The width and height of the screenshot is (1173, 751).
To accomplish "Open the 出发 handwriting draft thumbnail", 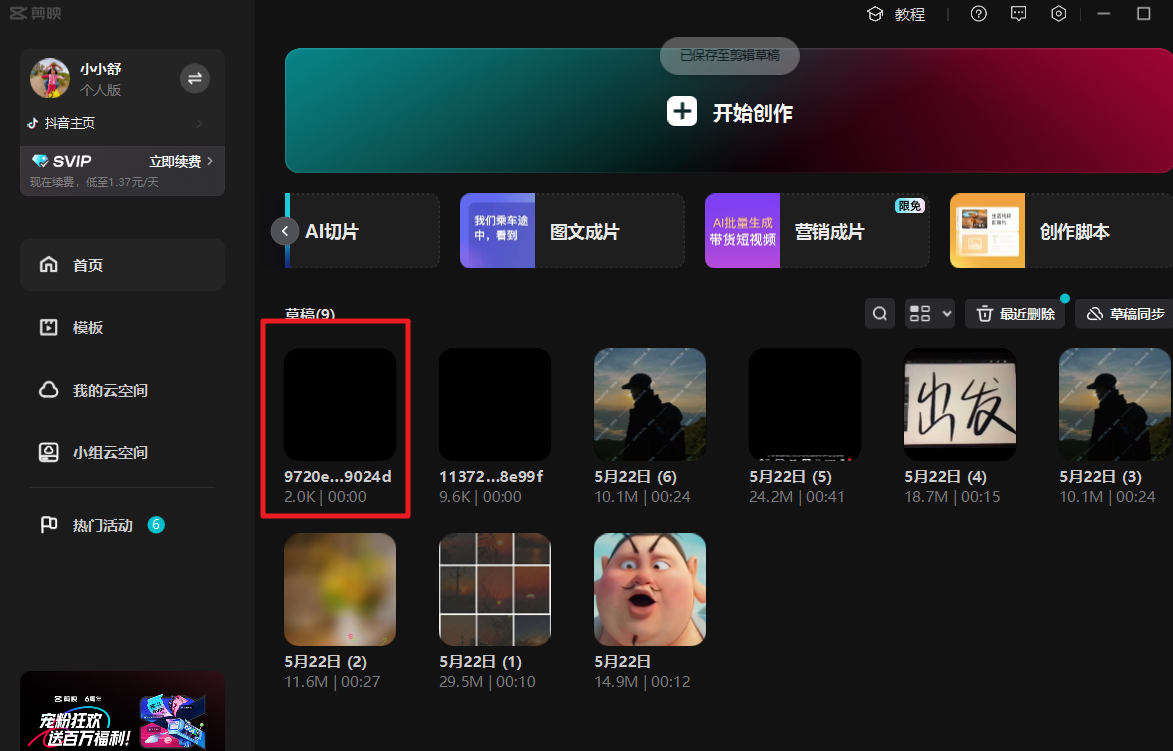I will coord(960,403).
